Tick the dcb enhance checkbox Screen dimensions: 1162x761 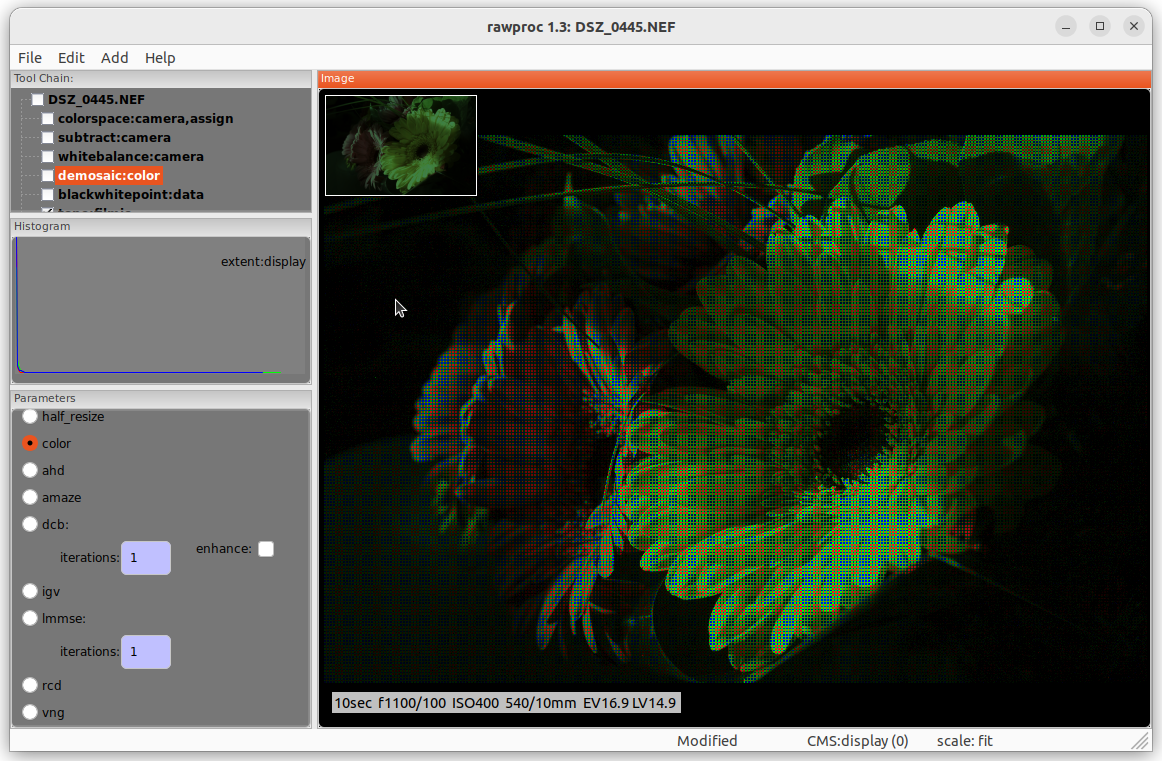(266, 549)
